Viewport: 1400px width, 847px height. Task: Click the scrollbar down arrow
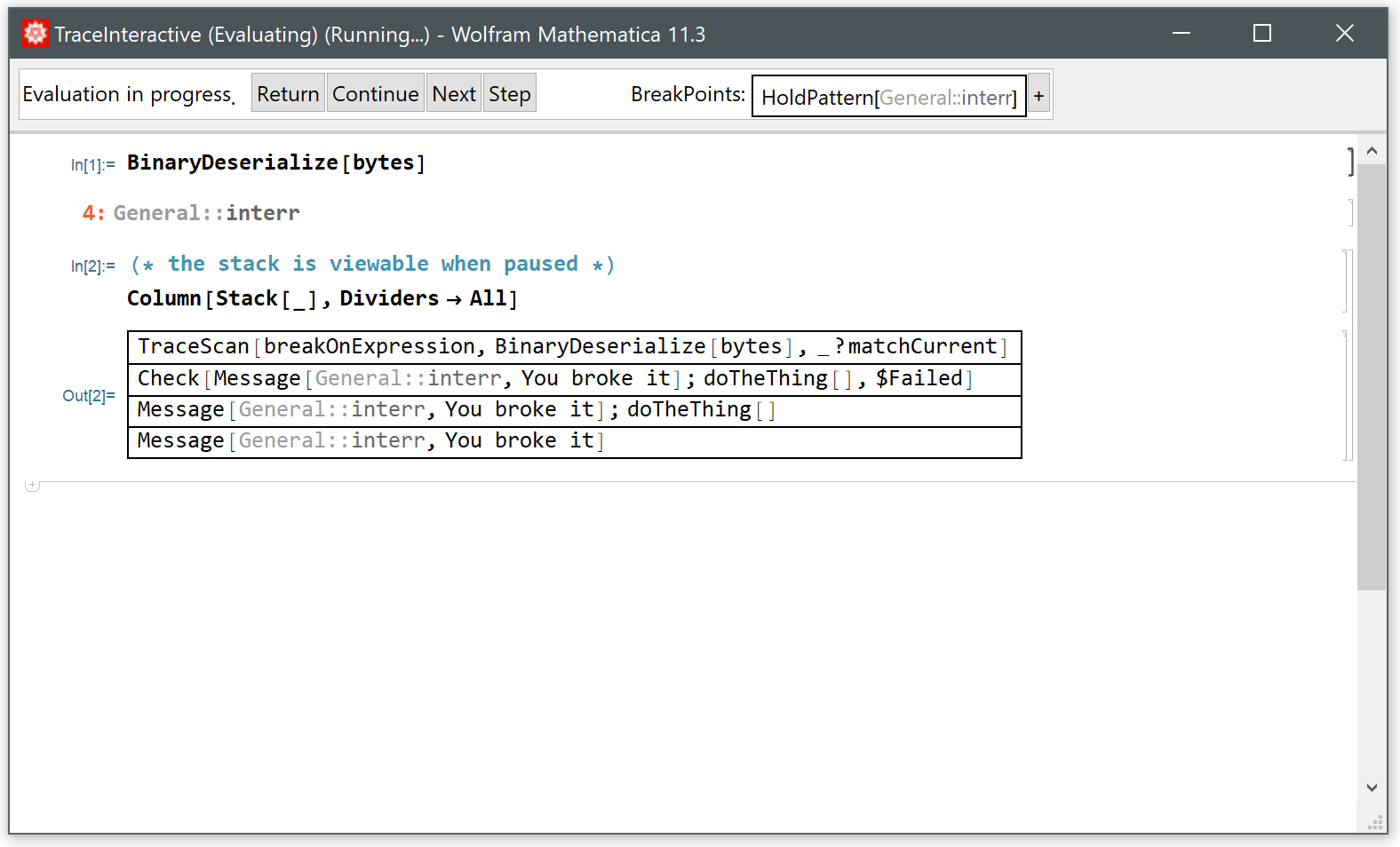(1372, 788)
